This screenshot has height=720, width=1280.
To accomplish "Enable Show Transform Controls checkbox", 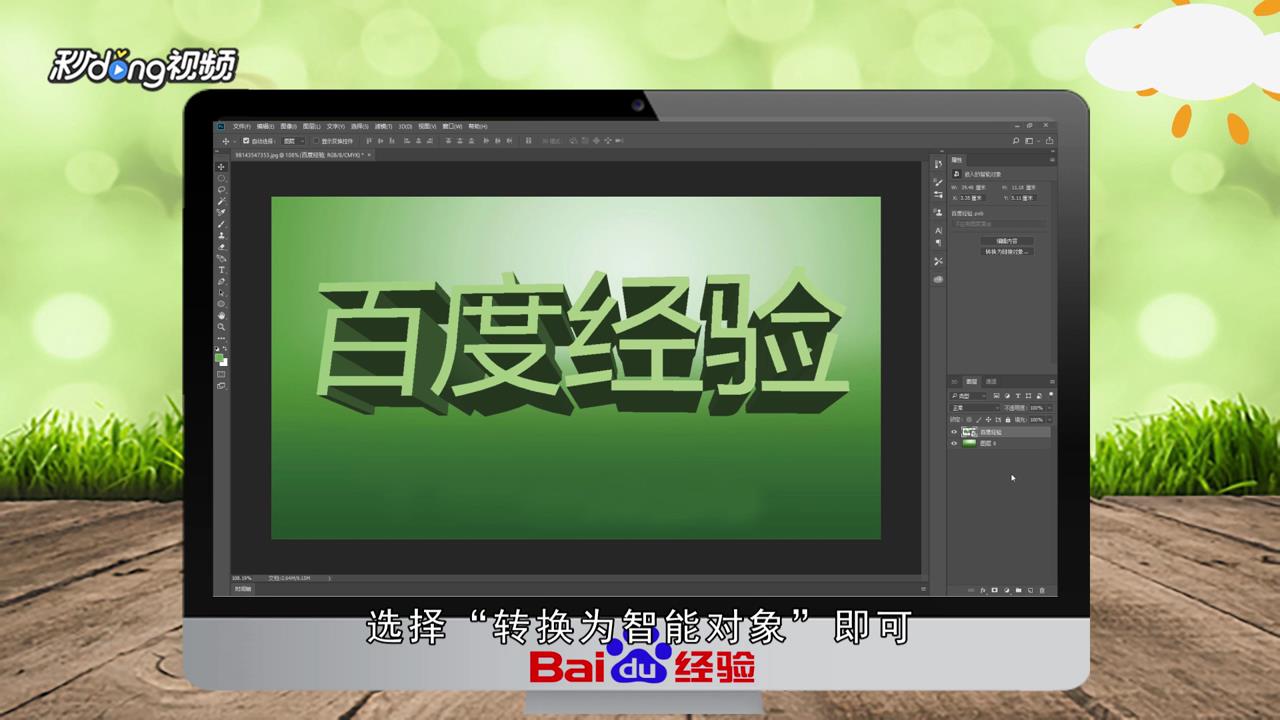I will [x=316, y=141].
